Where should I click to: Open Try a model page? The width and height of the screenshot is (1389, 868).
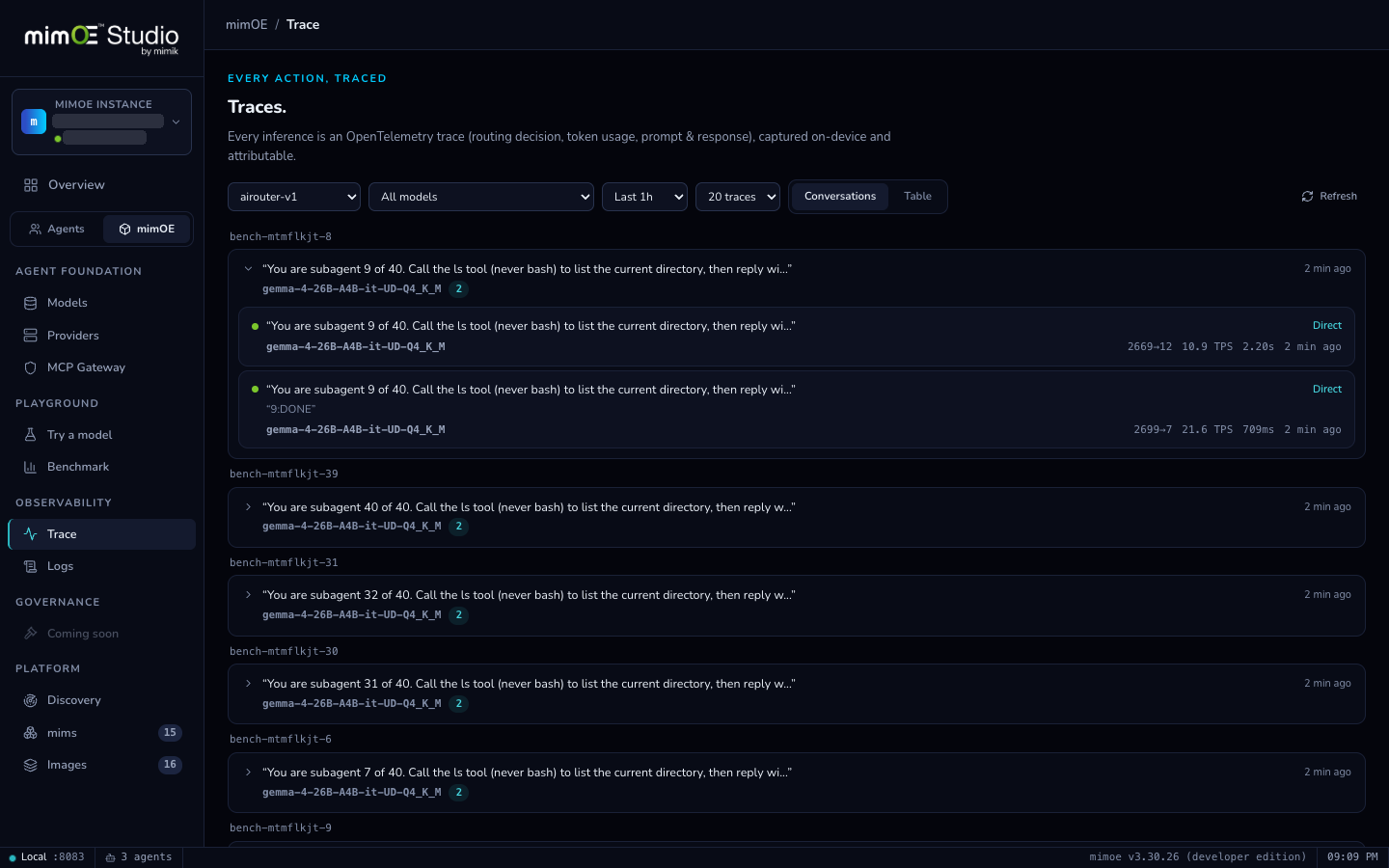[101, 435]
